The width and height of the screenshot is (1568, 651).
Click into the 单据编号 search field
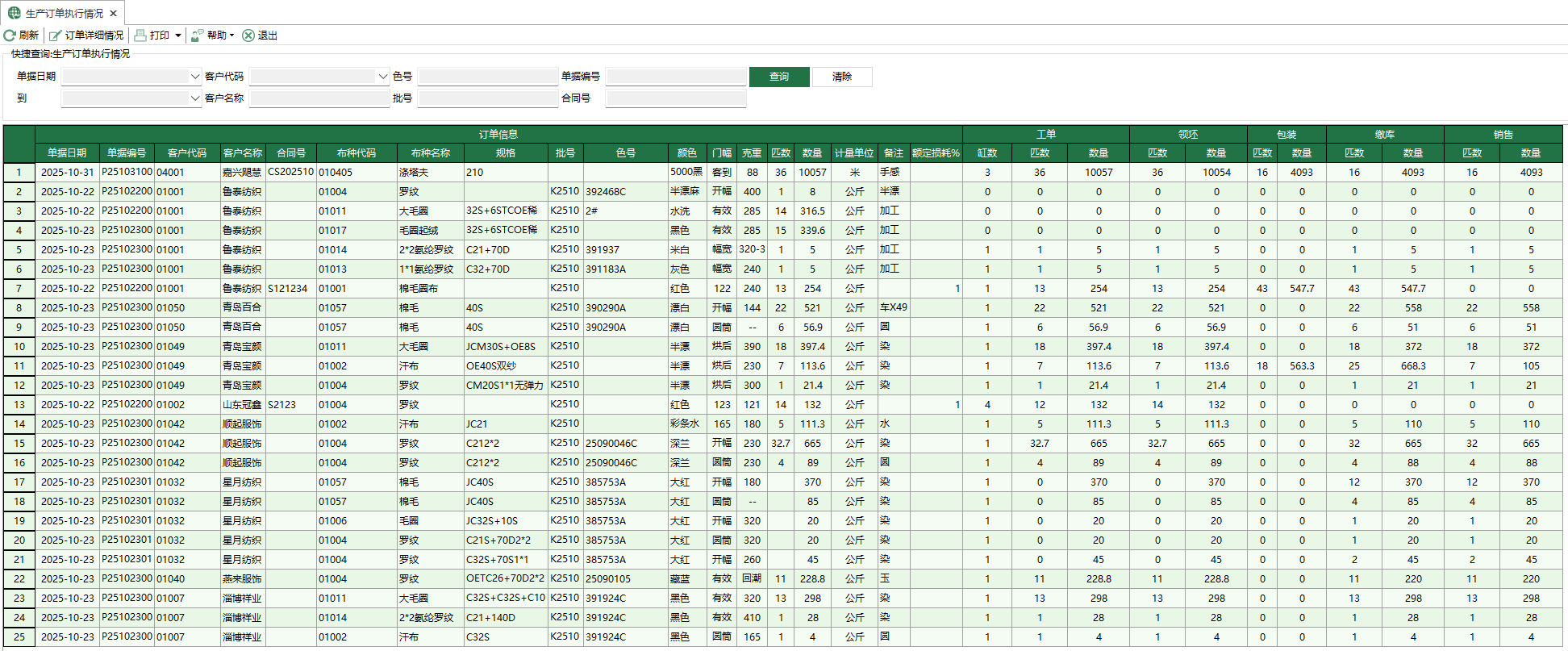[x=675, y=77]
